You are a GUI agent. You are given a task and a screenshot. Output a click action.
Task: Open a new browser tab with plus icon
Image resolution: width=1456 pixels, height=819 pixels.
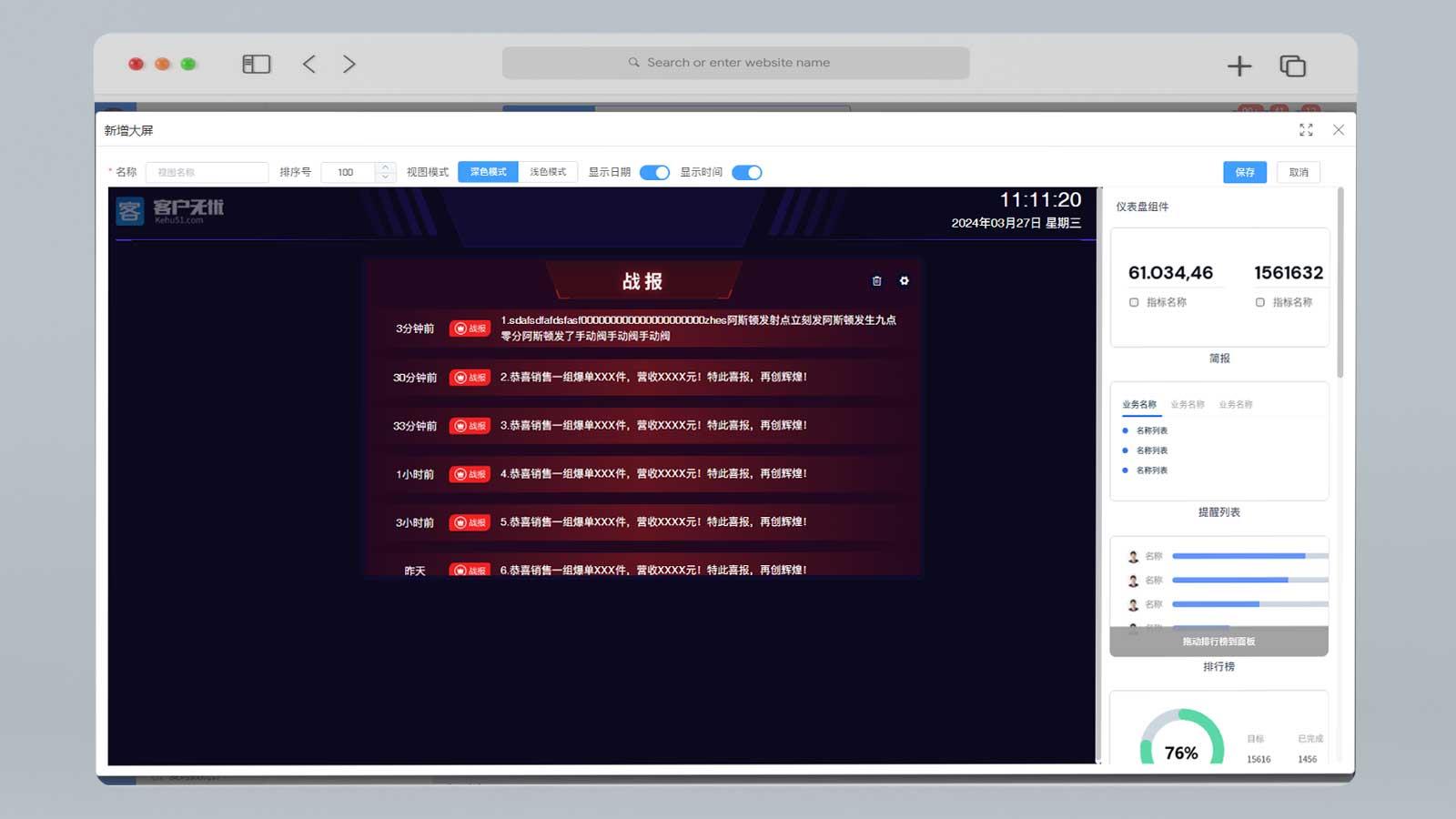point(1239,66)
